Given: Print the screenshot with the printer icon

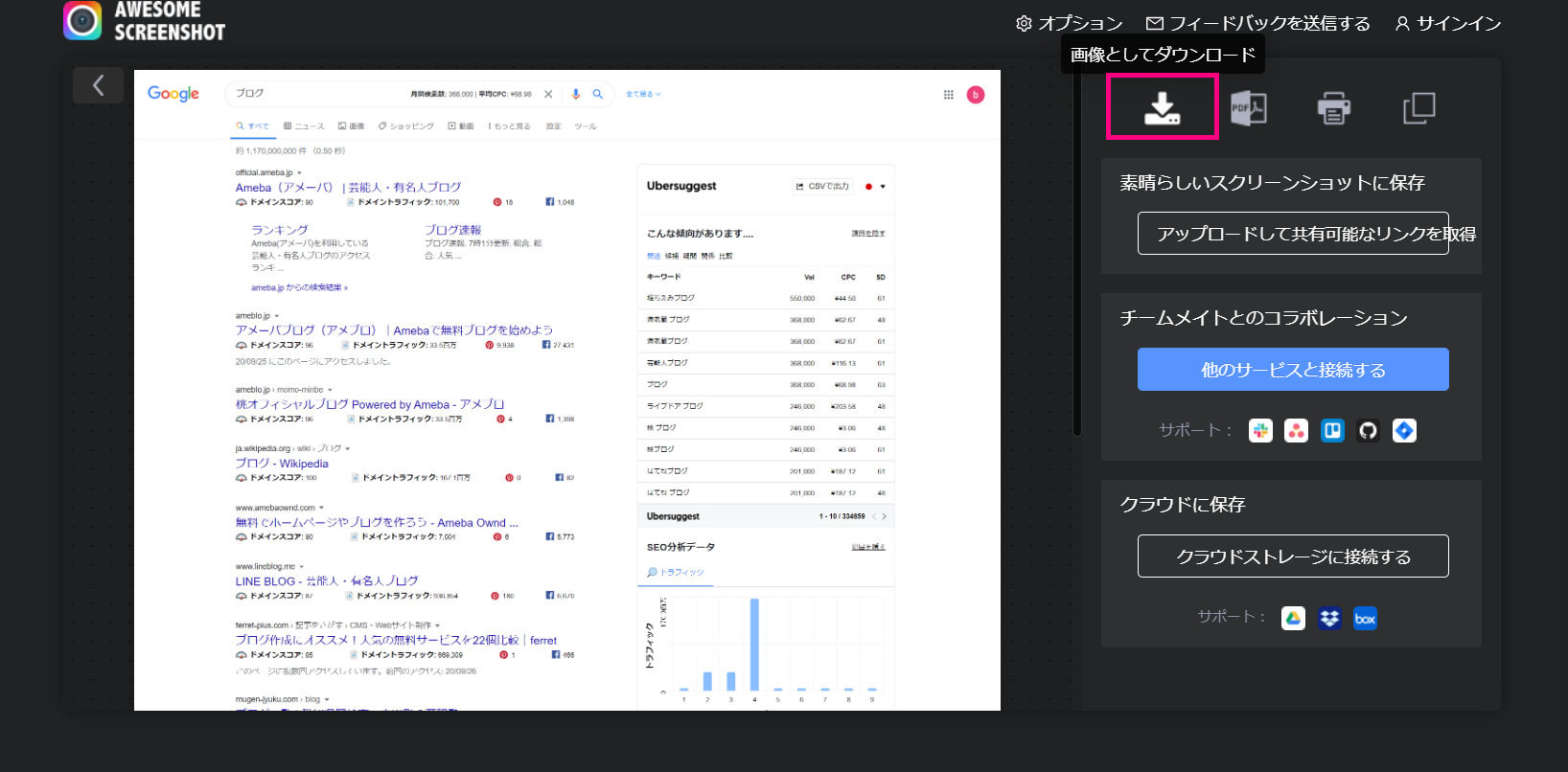Looking at the screenshot, I should tap(1333, 108).
